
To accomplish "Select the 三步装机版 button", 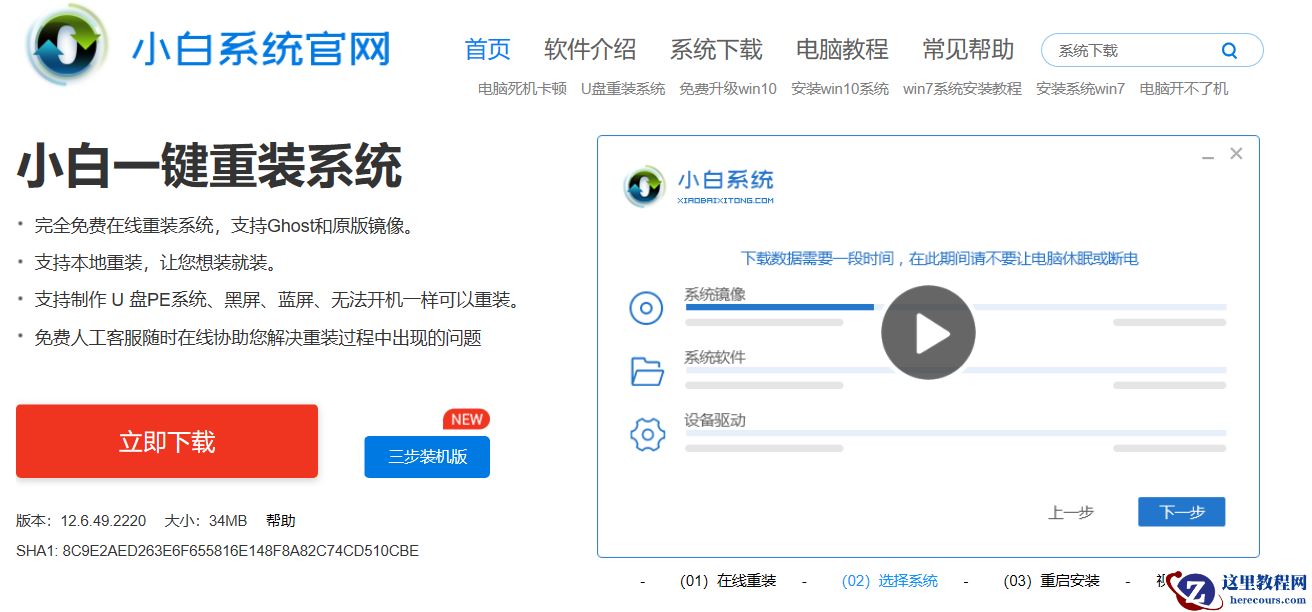I will 427,457.
